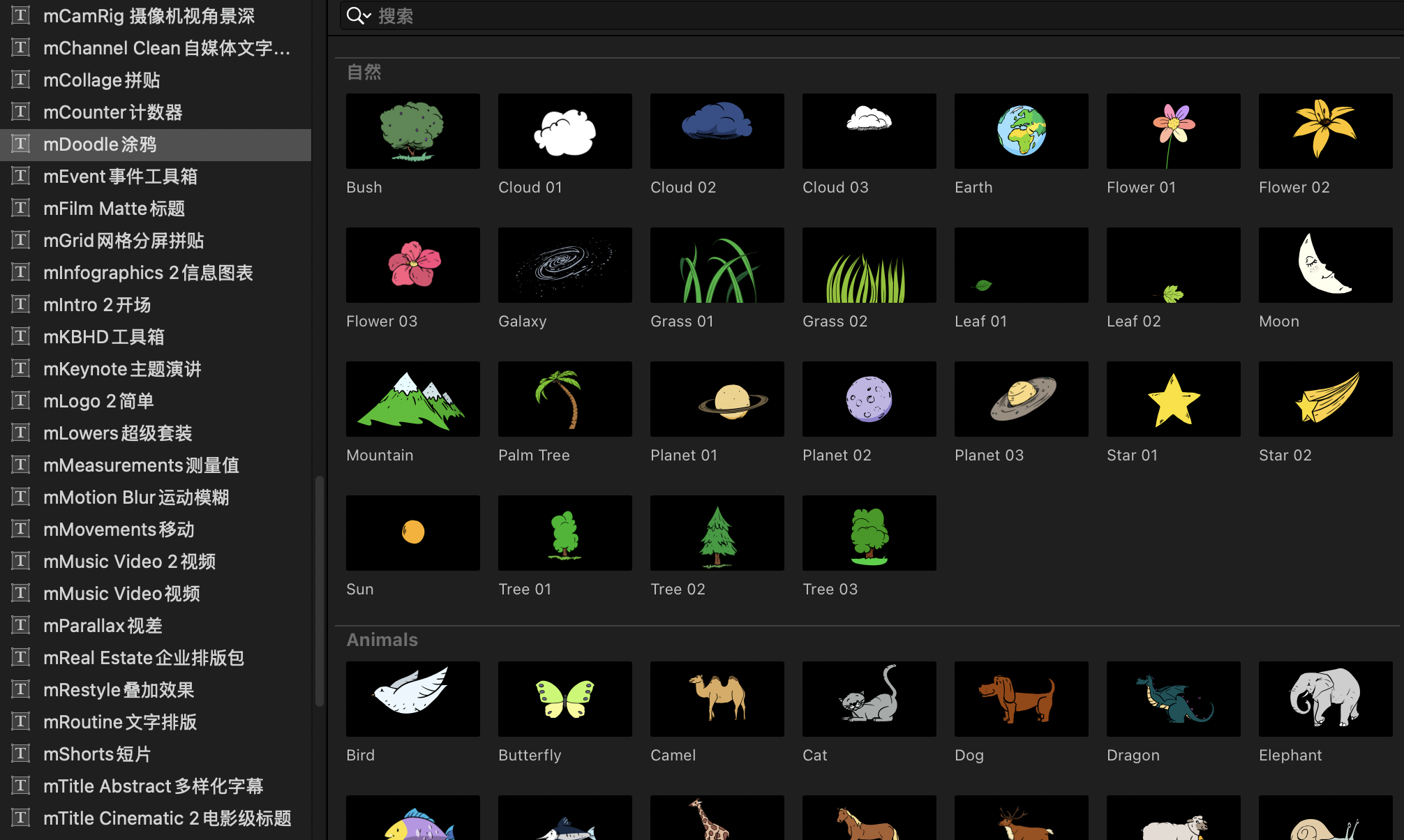Select mInfographics 2 信息图表 category
Viewport: 1404px width, 840px height.
[x=156, y=272]
